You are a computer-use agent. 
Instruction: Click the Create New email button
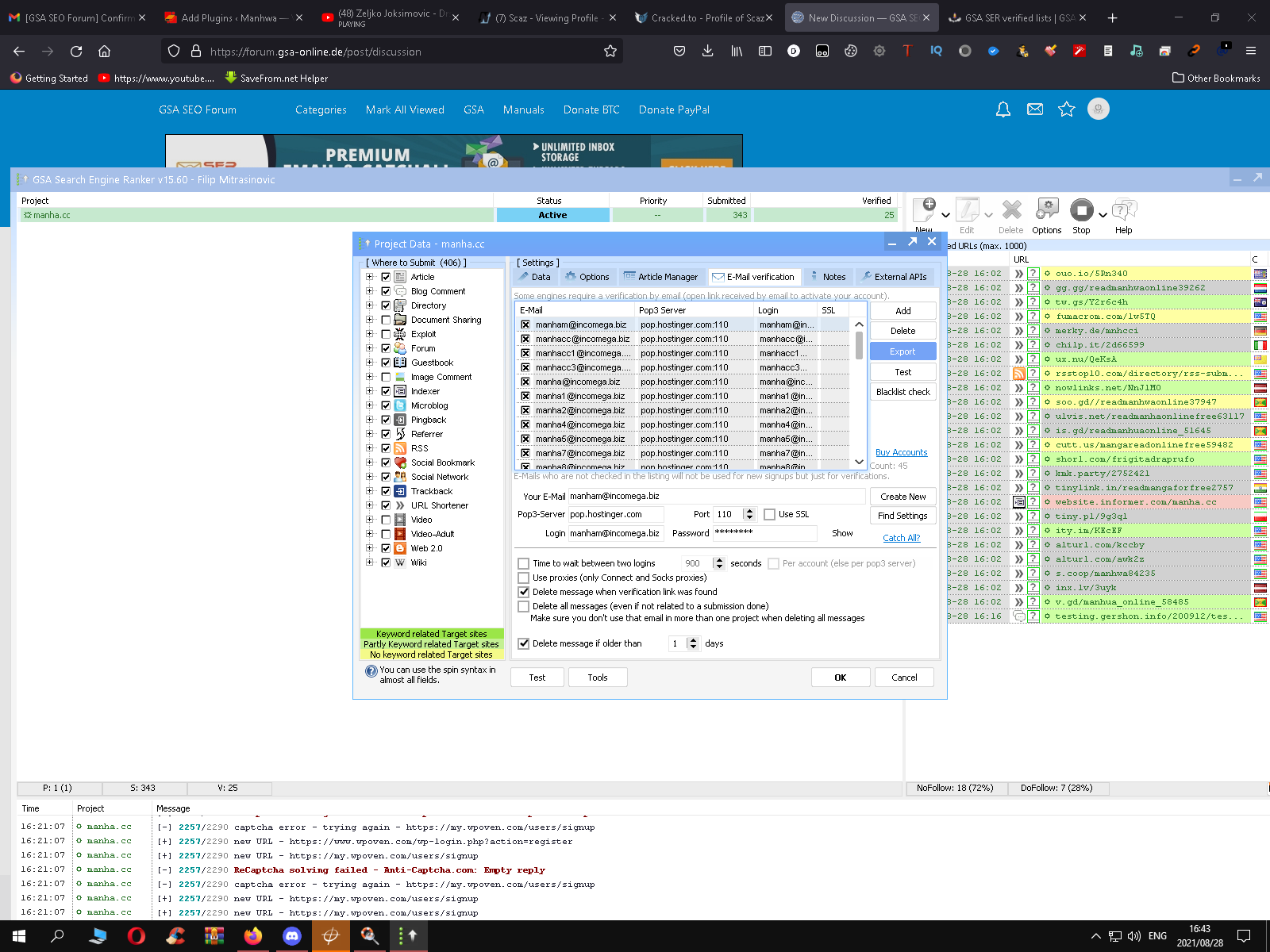click(x=903, y=497)
